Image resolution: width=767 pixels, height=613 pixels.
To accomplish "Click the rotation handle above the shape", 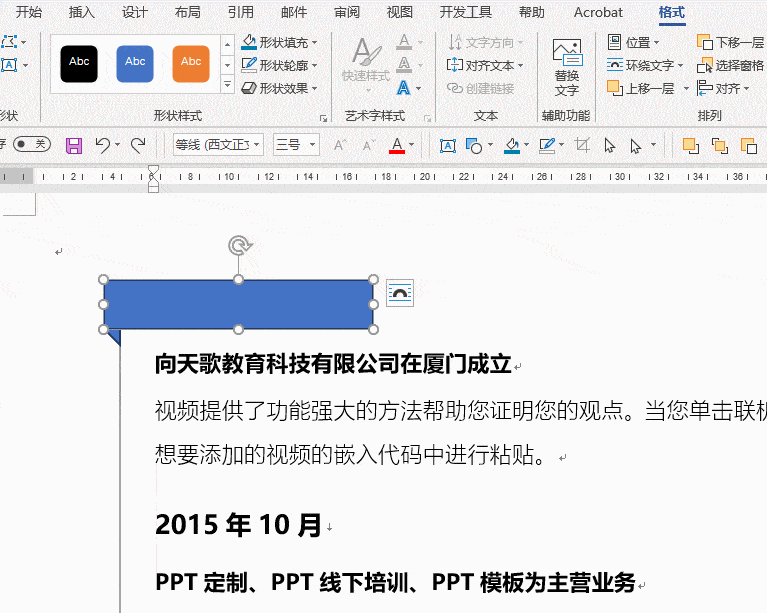I will 240,246.
